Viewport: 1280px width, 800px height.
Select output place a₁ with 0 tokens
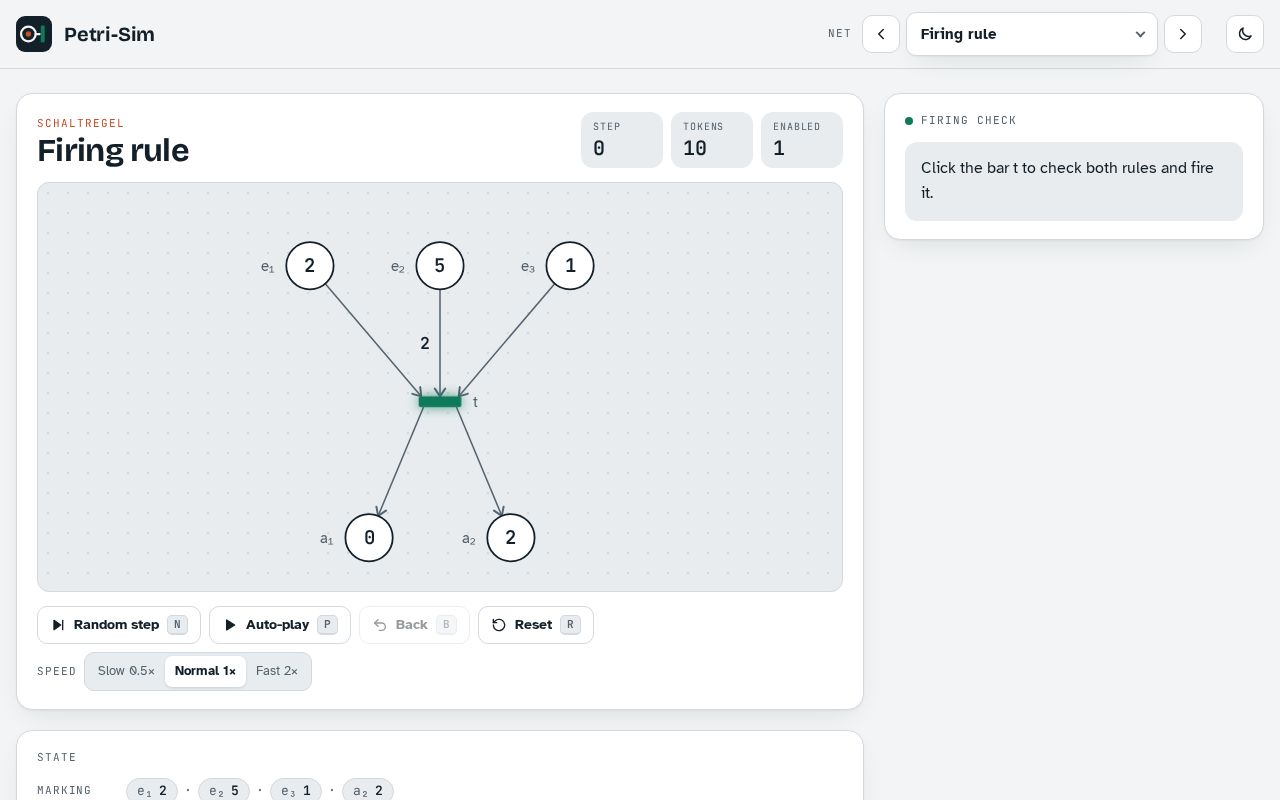point(369,538)
